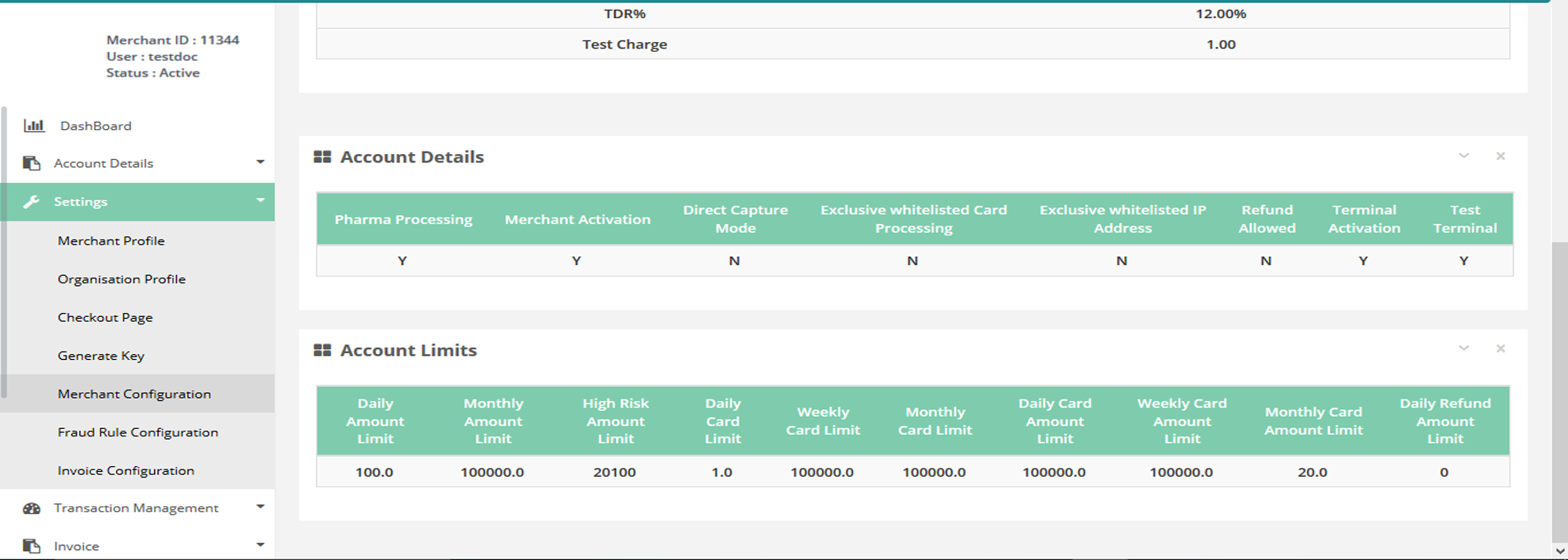This screenshot has height=560, width=1568.
Task: Select Checkout Page in sidebar
Action: [x=105, y=317]
